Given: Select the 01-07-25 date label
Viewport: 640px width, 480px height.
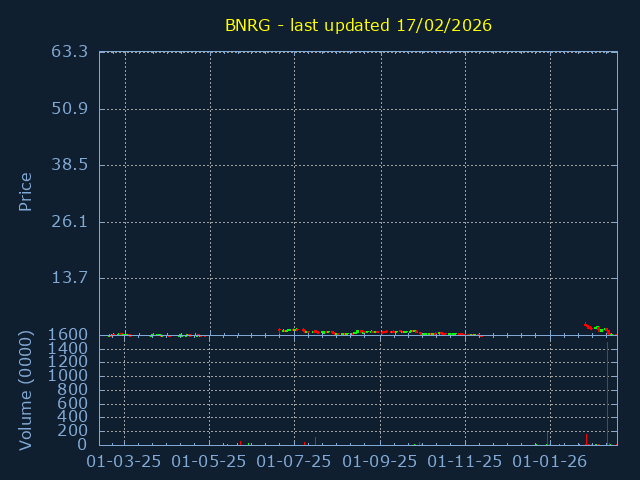Looking at the screenshot, I should coord(295,461).
